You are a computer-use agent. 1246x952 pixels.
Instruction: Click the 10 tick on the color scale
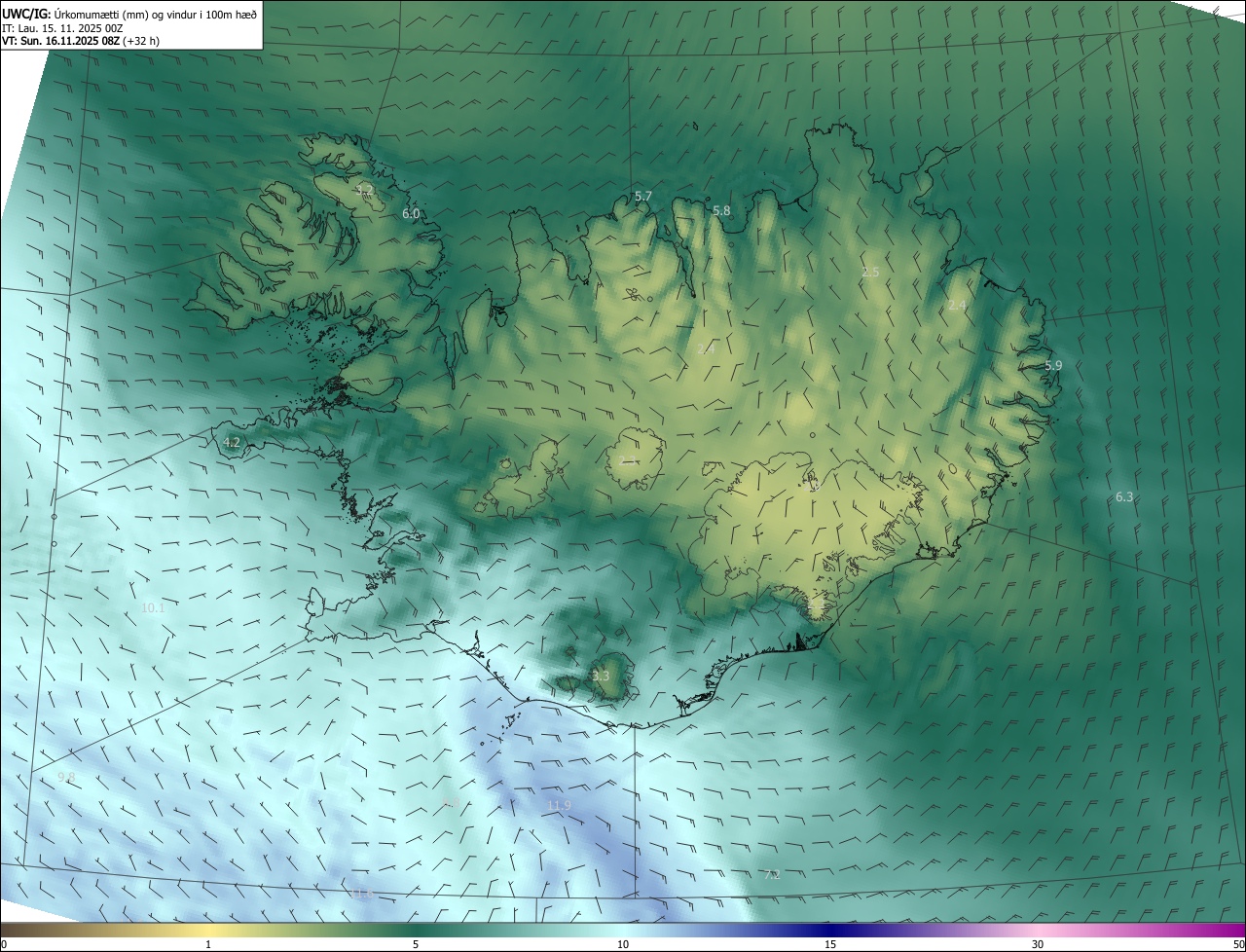point(623,943)
